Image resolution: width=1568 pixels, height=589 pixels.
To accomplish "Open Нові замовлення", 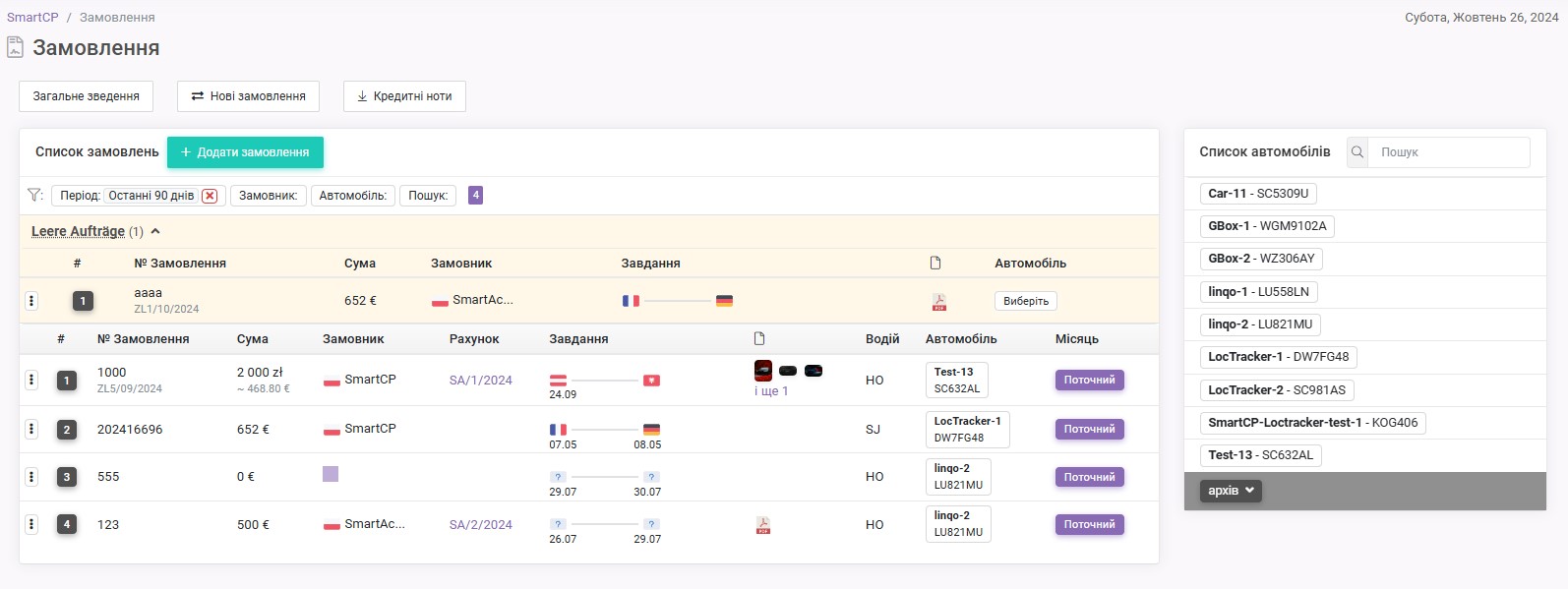I will pos(248,96).
